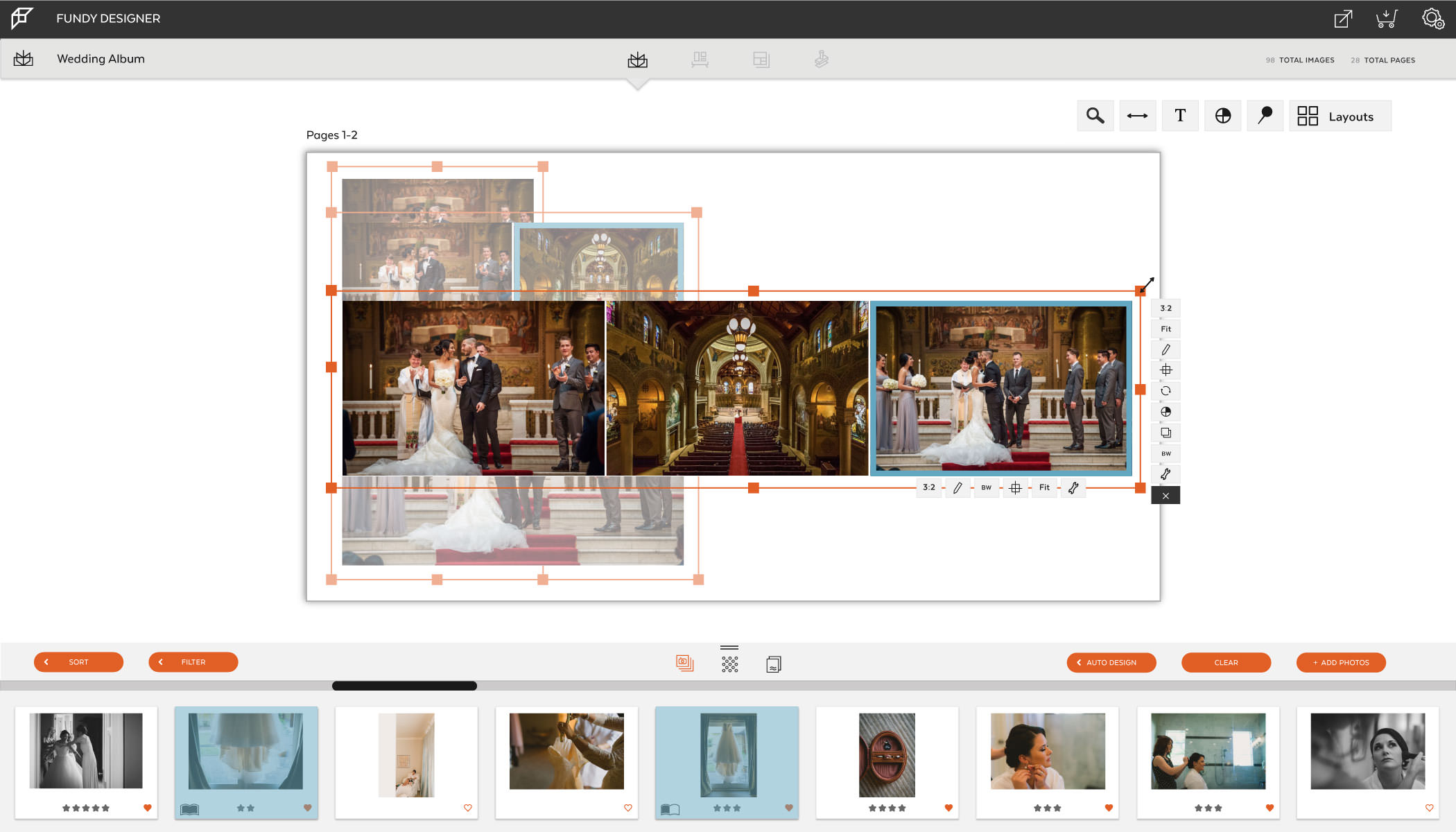Click the Auto Design button
Image resolution: width=1456 pixels, height=832 pixels.
(1113, 662)
